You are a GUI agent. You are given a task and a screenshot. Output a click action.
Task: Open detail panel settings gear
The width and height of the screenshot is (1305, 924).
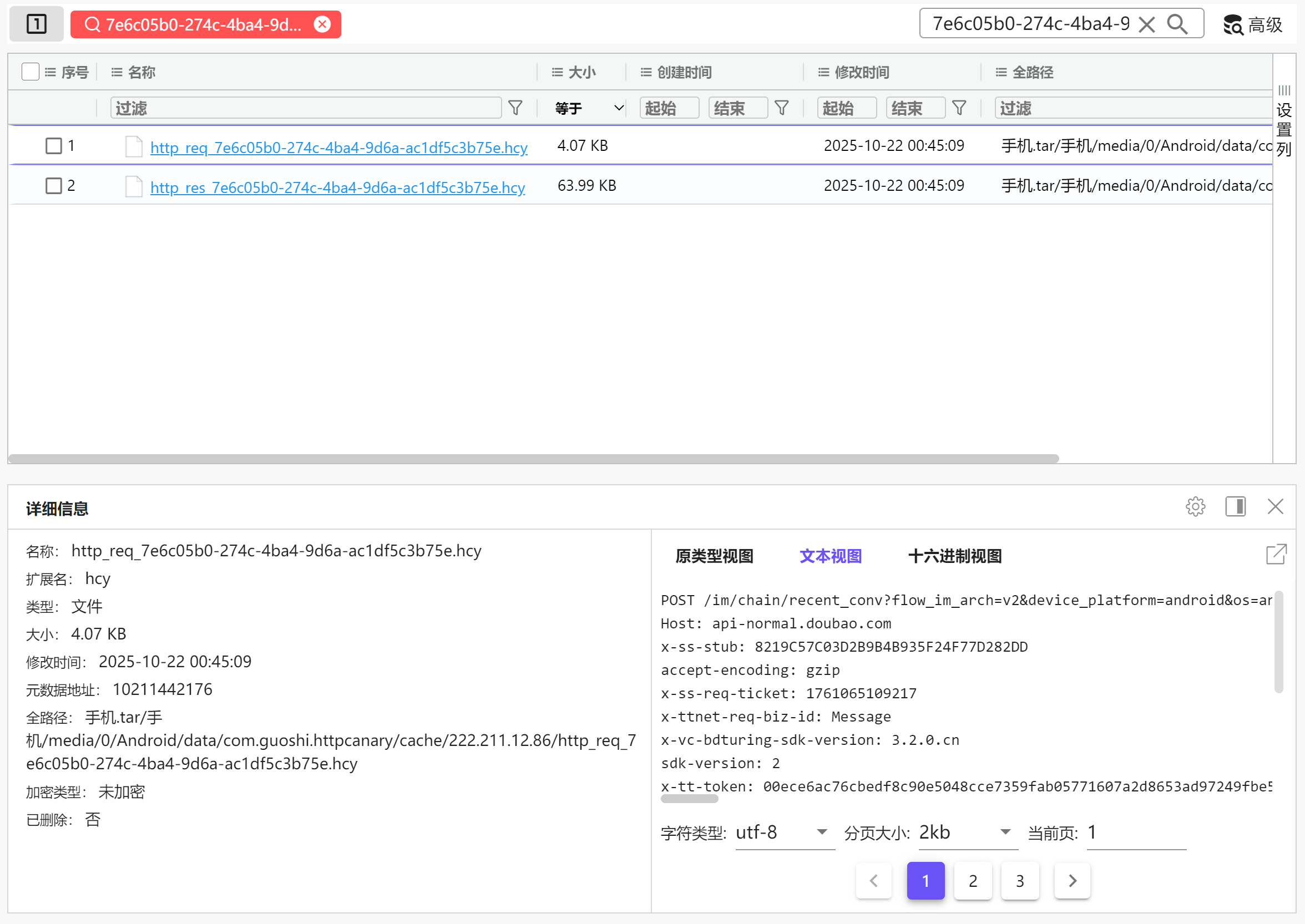(x=1195, y=506)
